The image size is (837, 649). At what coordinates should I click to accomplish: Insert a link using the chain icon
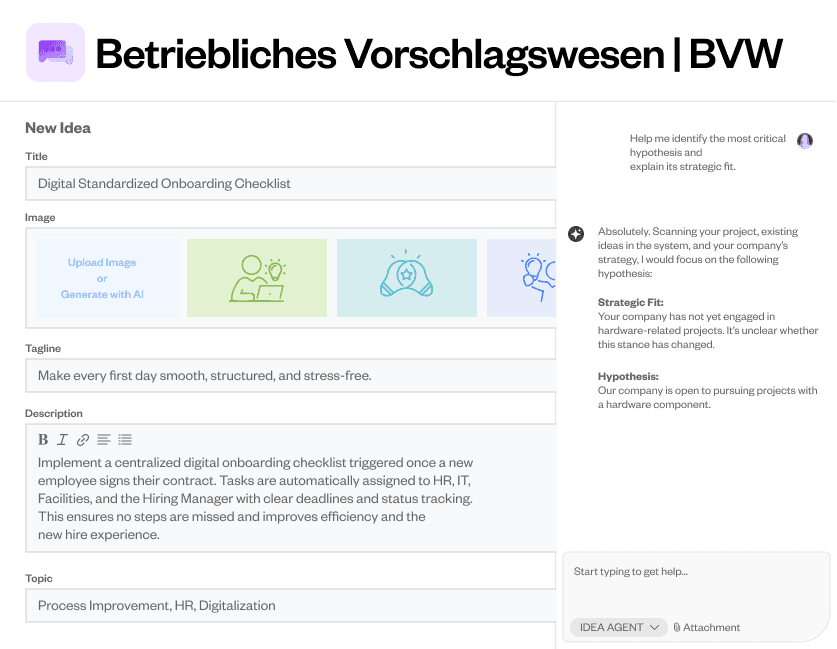coord(83,440)
